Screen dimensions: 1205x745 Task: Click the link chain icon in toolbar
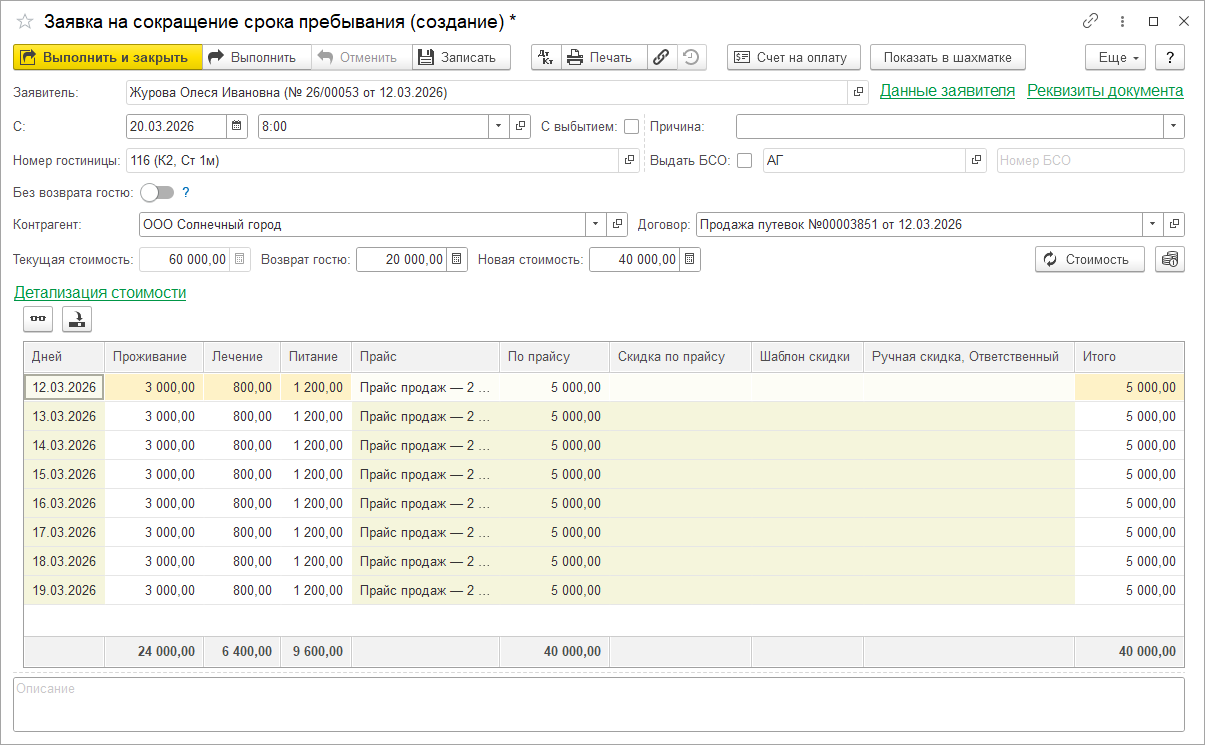(x=661, y=57)
